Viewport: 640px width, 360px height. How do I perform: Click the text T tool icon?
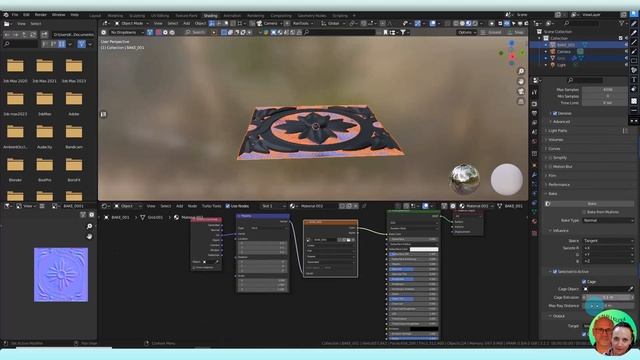coord(634,80)
